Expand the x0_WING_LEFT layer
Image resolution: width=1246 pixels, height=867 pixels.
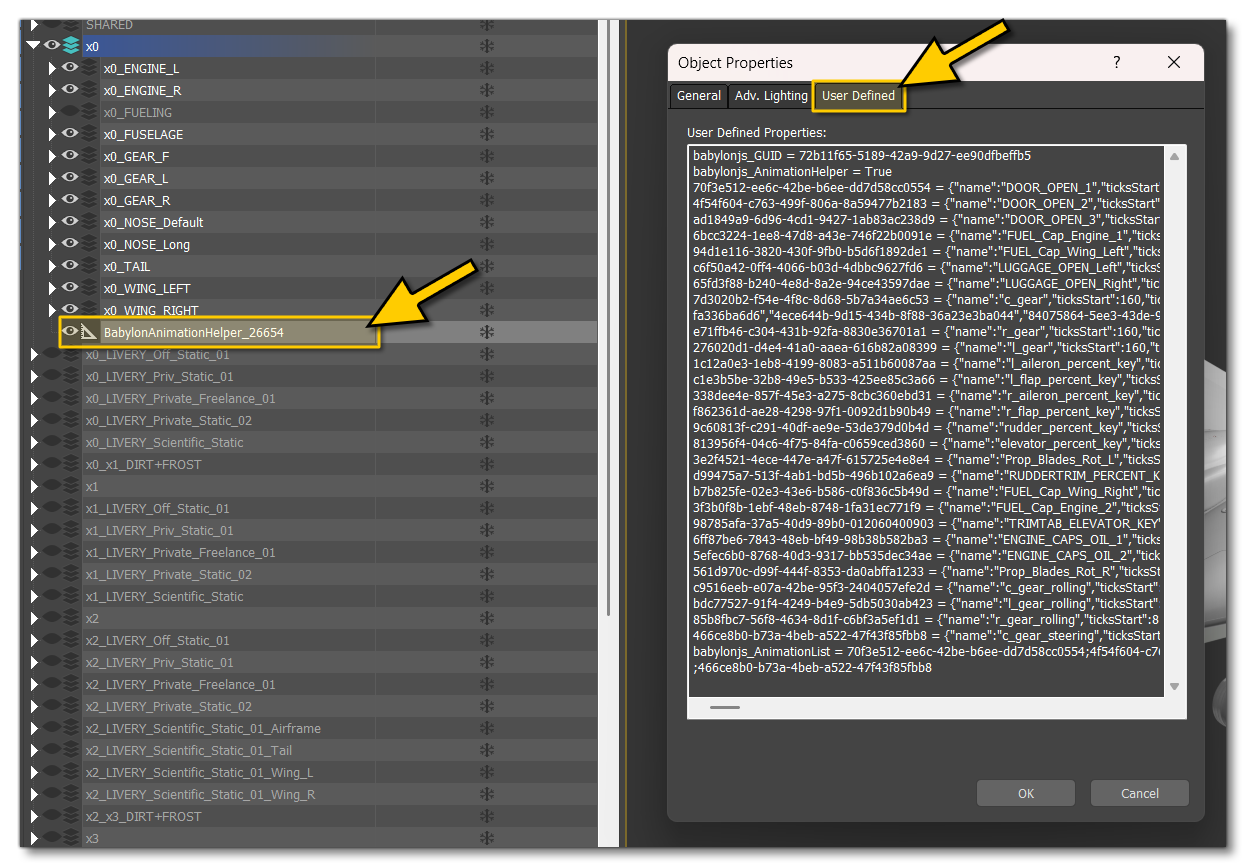52,288
